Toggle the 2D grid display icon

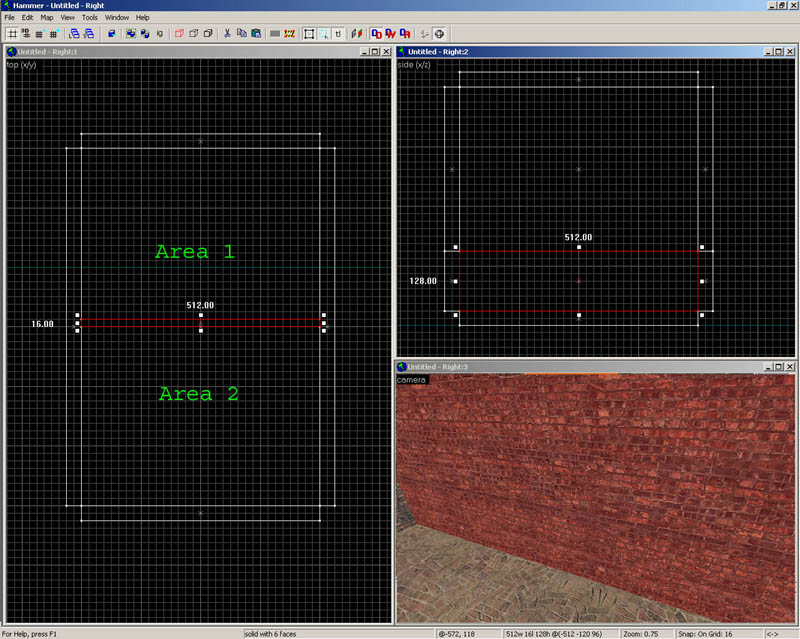(11, 33)
